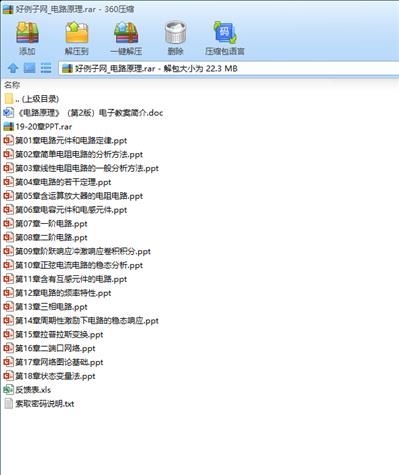Switch to list view mode
Viewport: 399px width, 475px height.
click(46, 68)
